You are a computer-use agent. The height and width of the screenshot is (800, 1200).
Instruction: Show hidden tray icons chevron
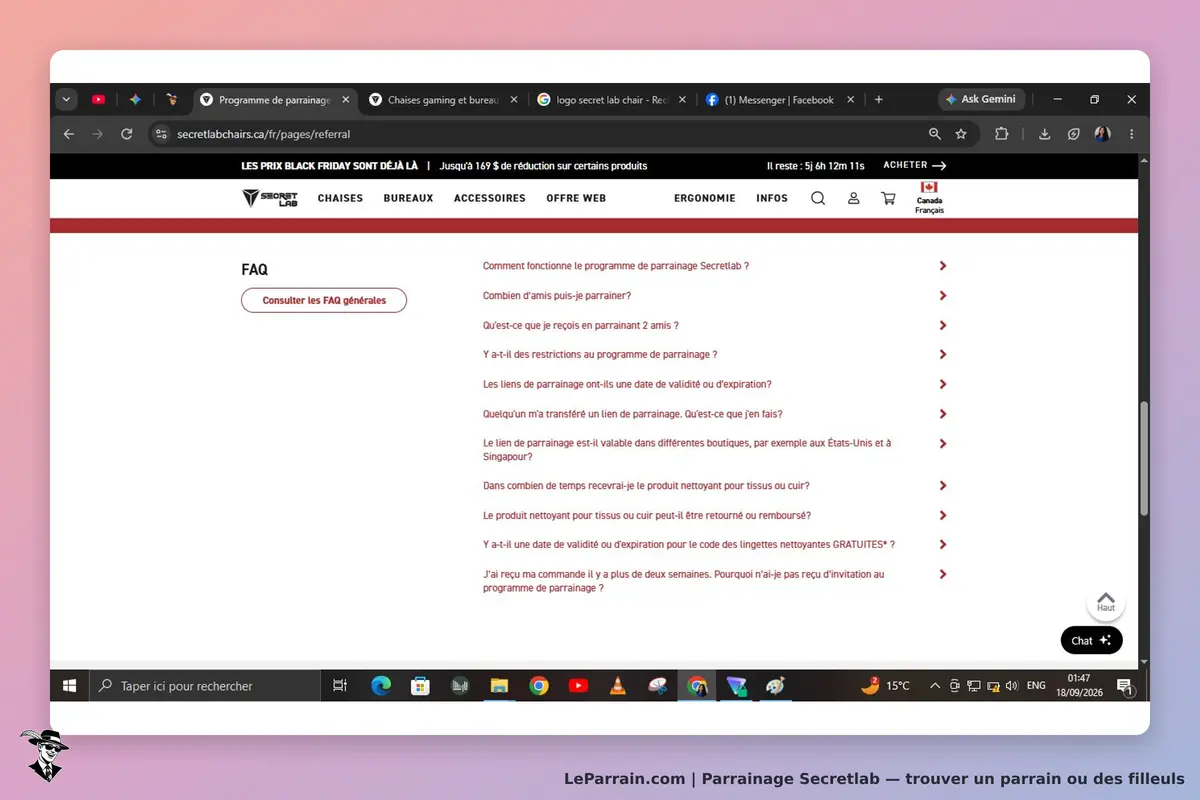[935, 686]
